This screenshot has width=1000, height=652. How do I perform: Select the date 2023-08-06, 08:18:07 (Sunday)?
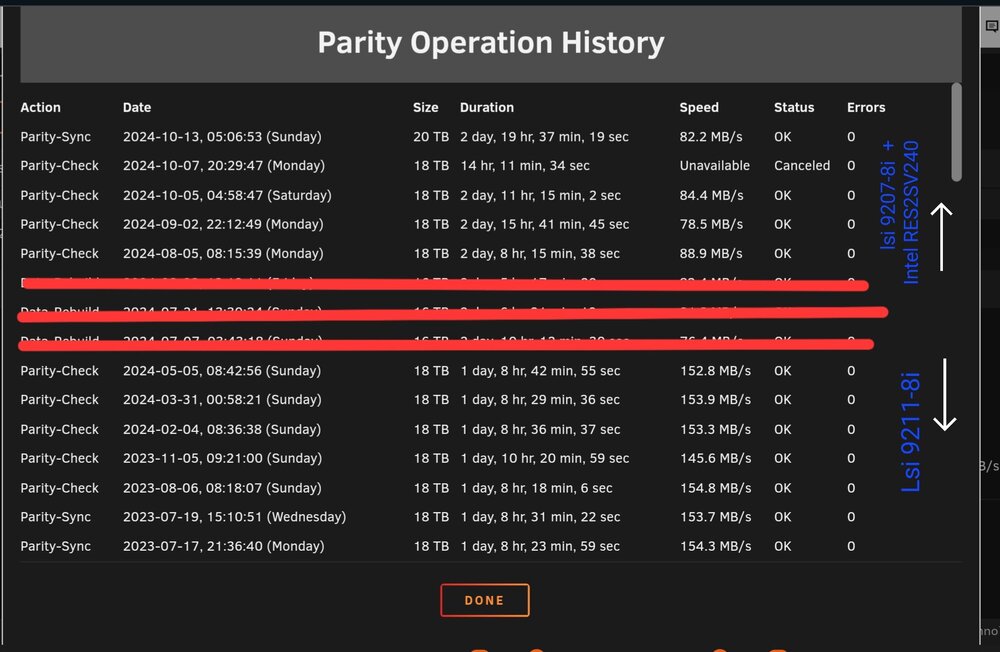(222, 488)
